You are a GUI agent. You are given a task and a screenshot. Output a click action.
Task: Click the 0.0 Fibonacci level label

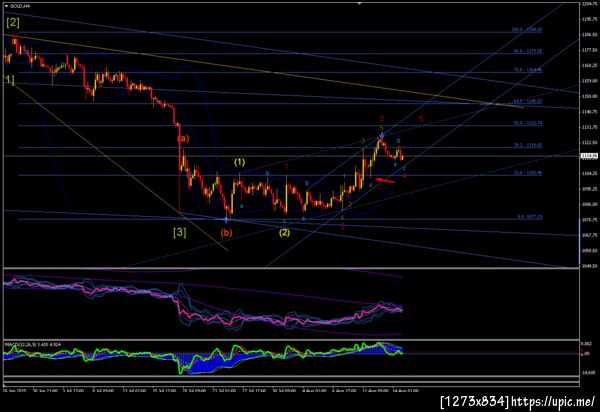(530, 217)
